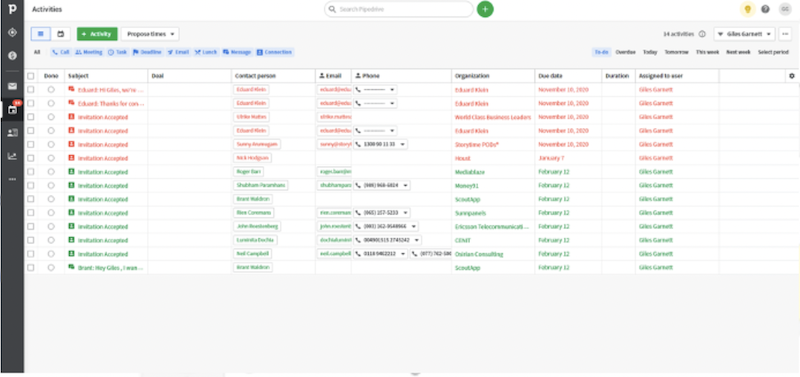This screenshot has height=377, width=800.
Task: Filter activities by Task type
Action: click(117, 52)
